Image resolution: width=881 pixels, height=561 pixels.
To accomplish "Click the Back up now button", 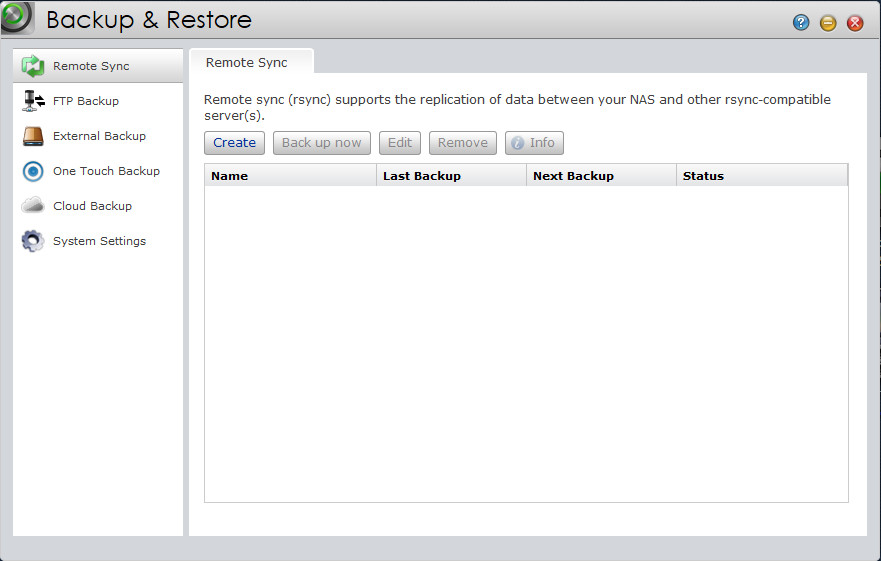I will (x=321, y=143).
